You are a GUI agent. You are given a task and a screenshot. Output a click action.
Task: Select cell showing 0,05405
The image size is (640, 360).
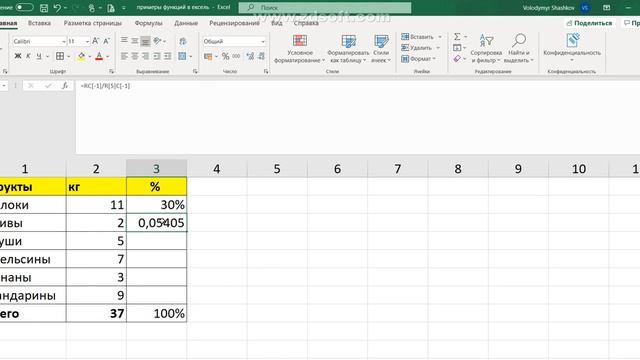click(157, 223)
